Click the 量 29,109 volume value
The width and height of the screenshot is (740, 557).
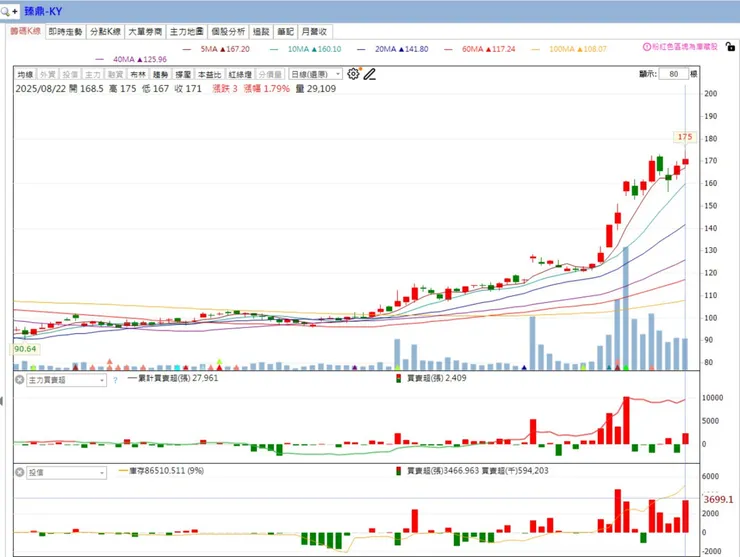pyautogui.click(x=316, y=89)
